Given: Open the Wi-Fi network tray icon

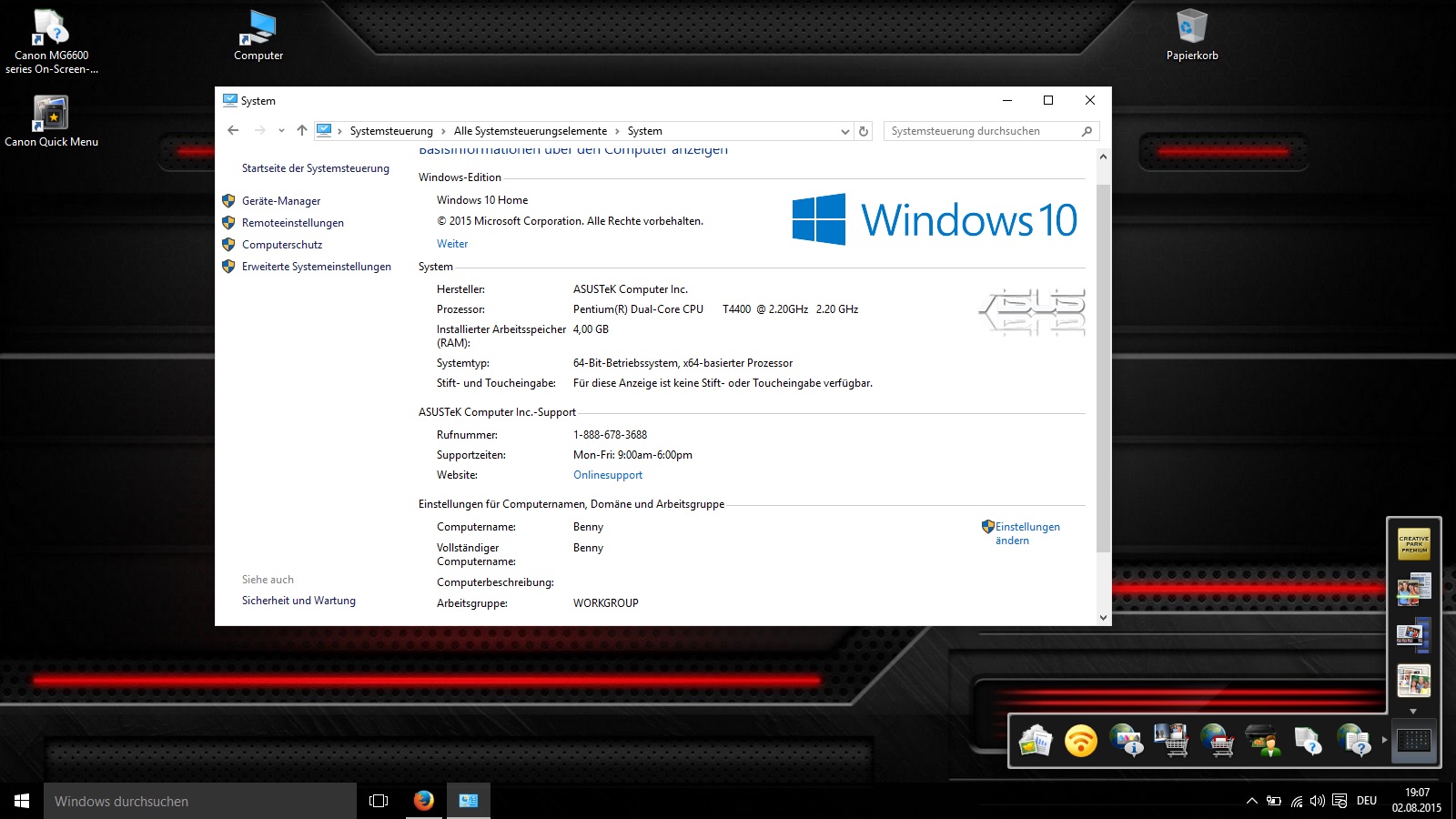Looking at the screenshot, I should point(1297,801).
